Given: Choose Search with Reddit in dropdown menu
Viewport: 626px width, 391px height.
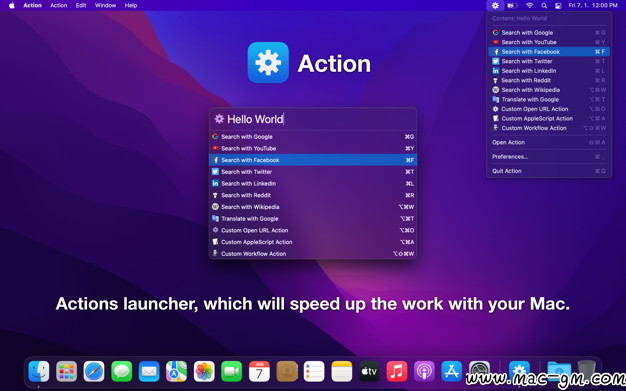Looking at the screenshot, I should pos(549,81).
